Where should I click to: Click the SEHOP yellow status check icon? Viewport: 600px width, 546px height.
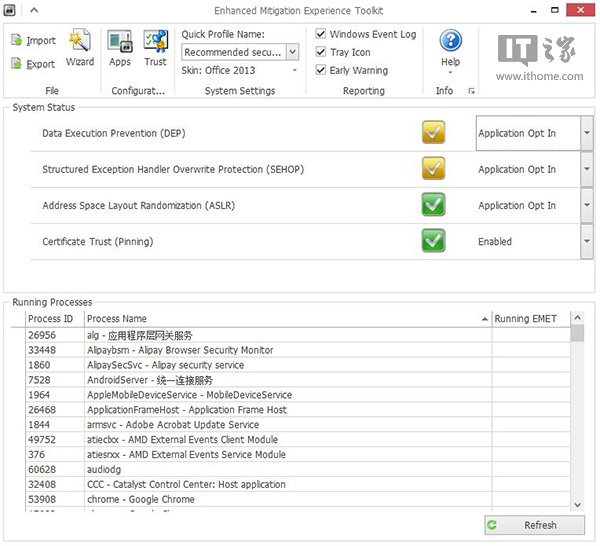coord(433,168)
